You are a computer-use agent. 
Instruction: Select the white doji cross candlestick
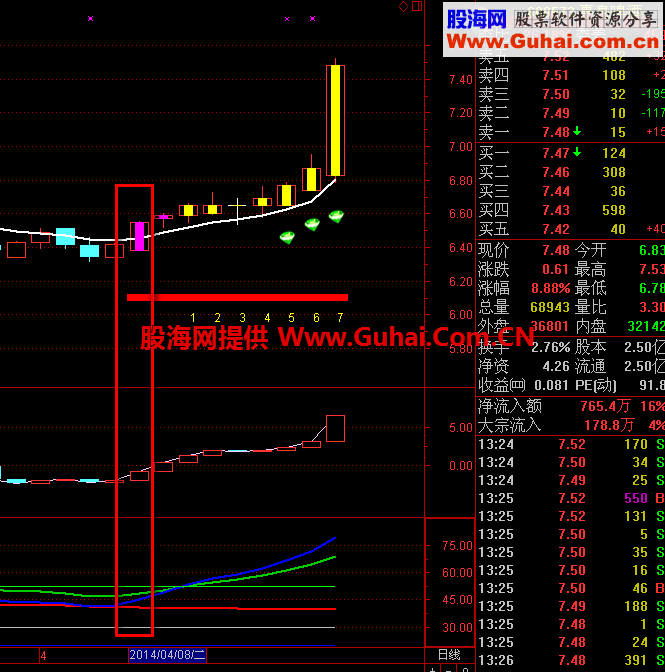[x=237, y=208]
